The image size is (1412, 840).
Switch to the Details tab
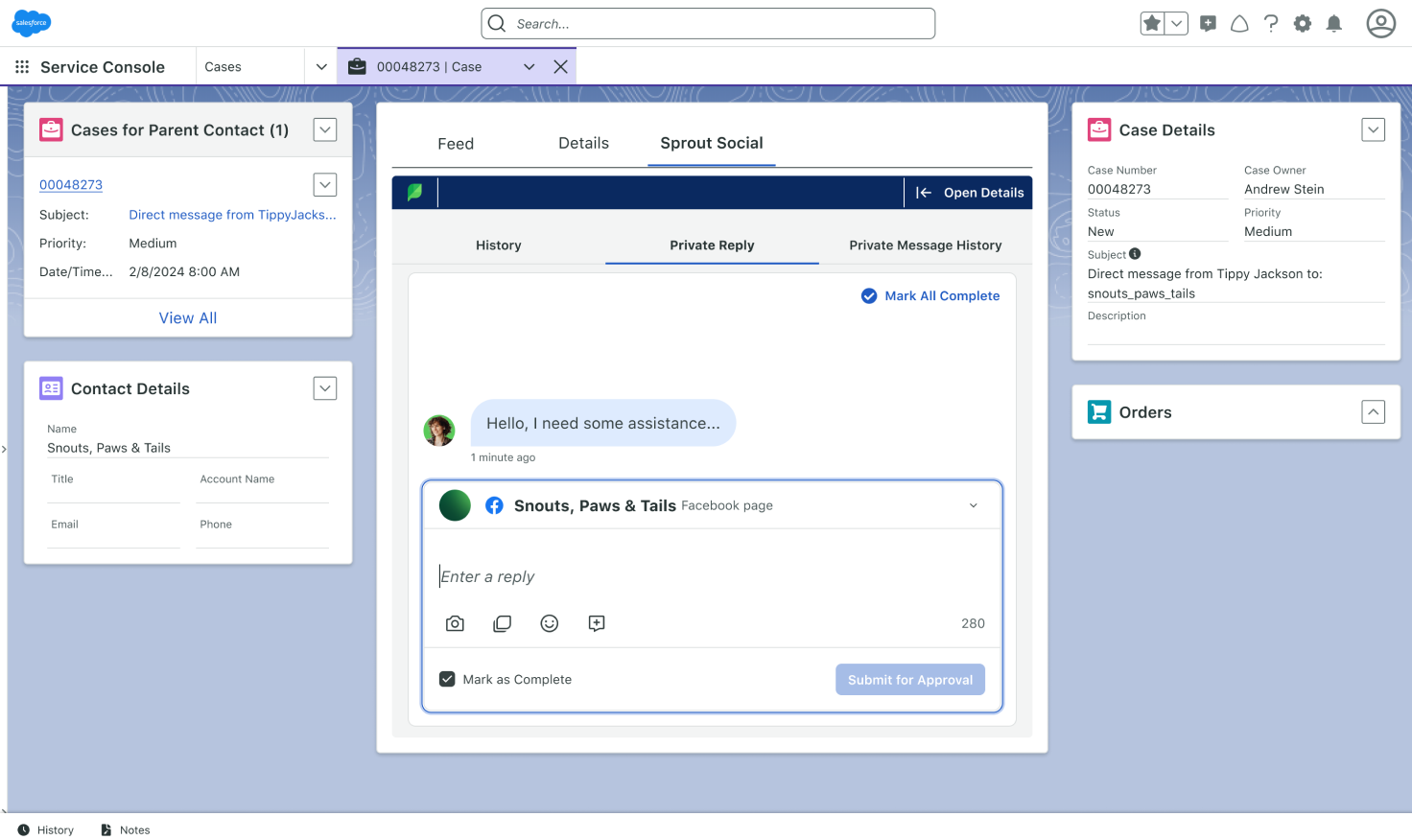[583, 143]
